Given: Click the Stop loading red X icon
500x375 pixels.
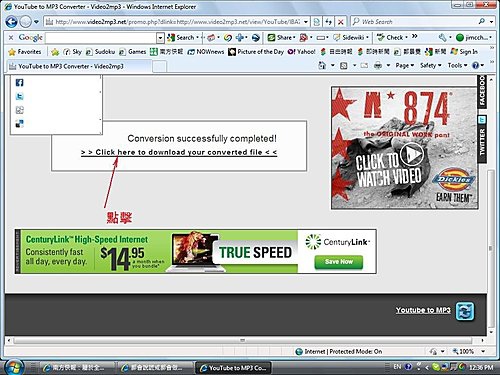Looking at the screenshot, I should [x=340, y=22].
